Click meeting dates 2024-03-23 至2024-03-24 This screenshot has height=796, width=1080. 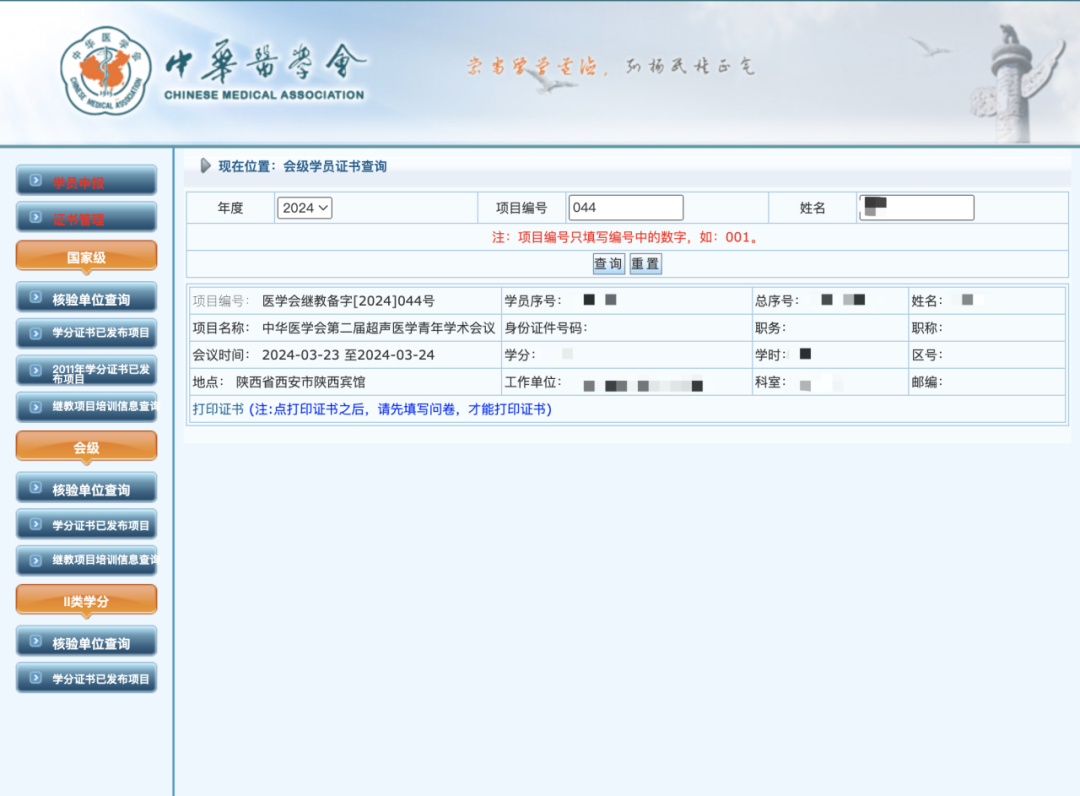(349, 355)
